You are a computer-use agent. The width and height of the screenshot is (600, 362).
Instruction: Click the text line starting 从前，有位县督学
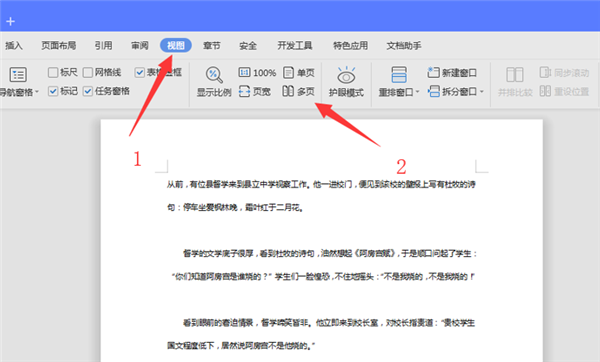pos(321,184)
